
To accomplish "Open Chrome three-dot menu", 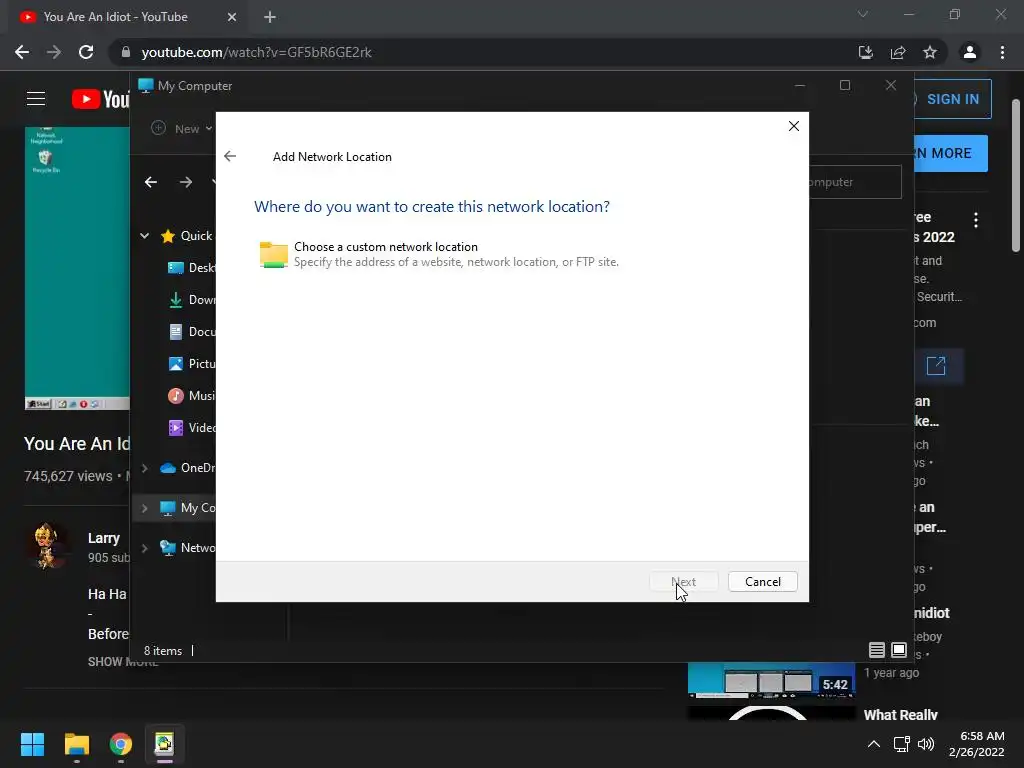I will [1002, 52].
